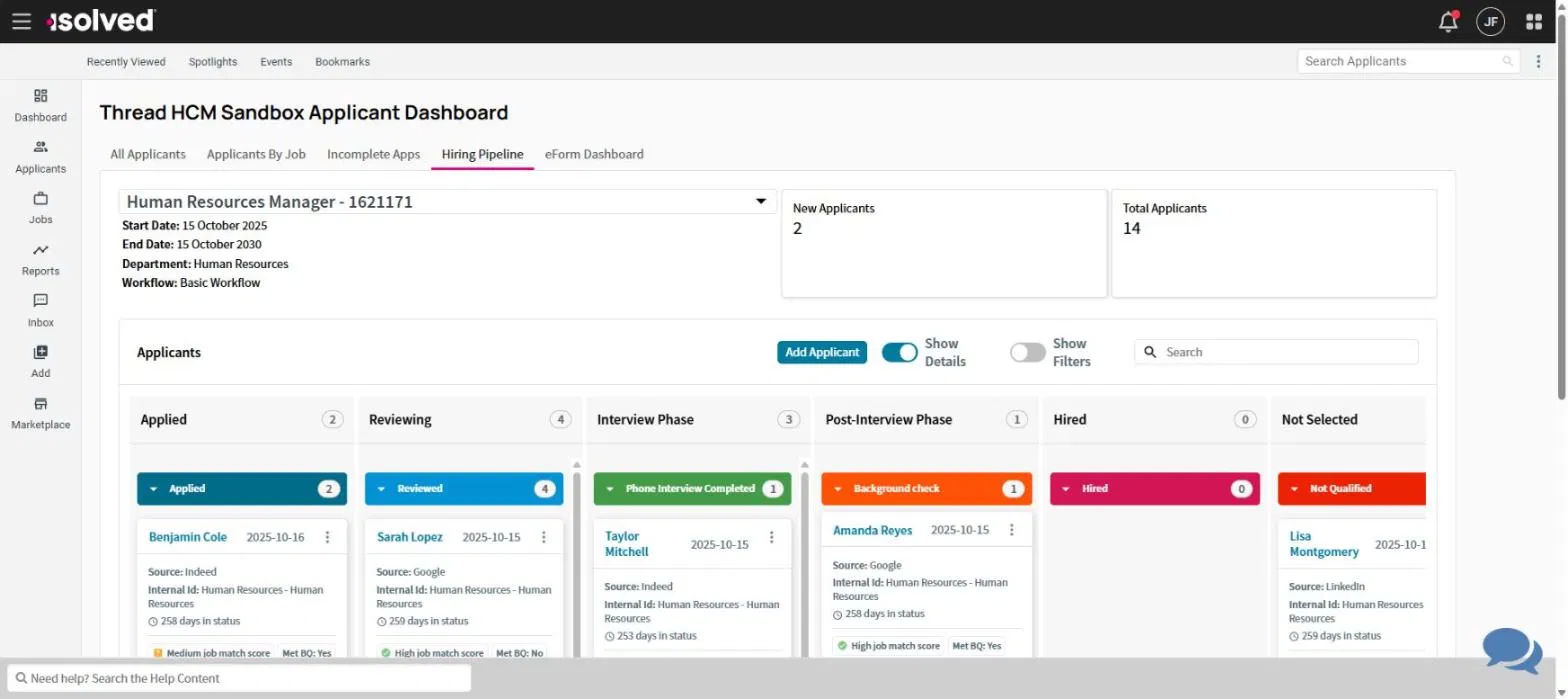1568x699 pixels.
Task: Open Benjamin Cole card options menu
Action: 327,537
